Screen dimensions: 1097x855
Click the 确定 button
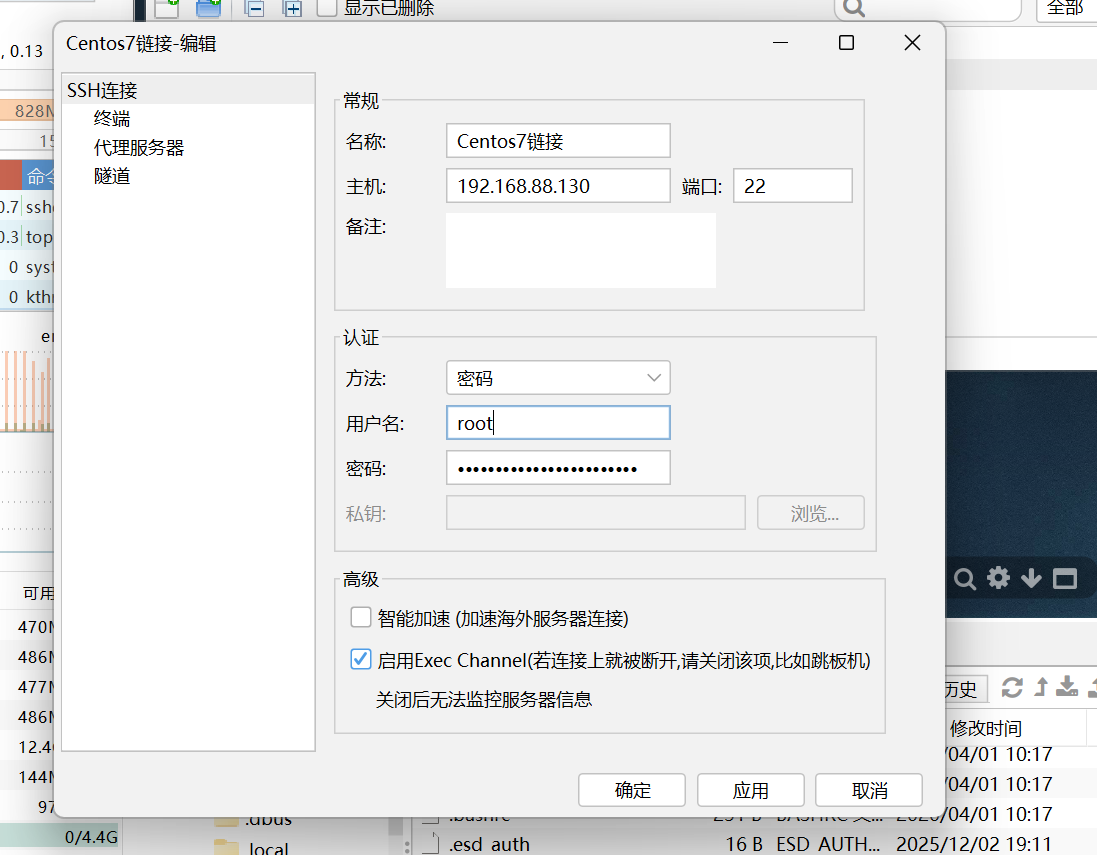(x=632, y=790)
